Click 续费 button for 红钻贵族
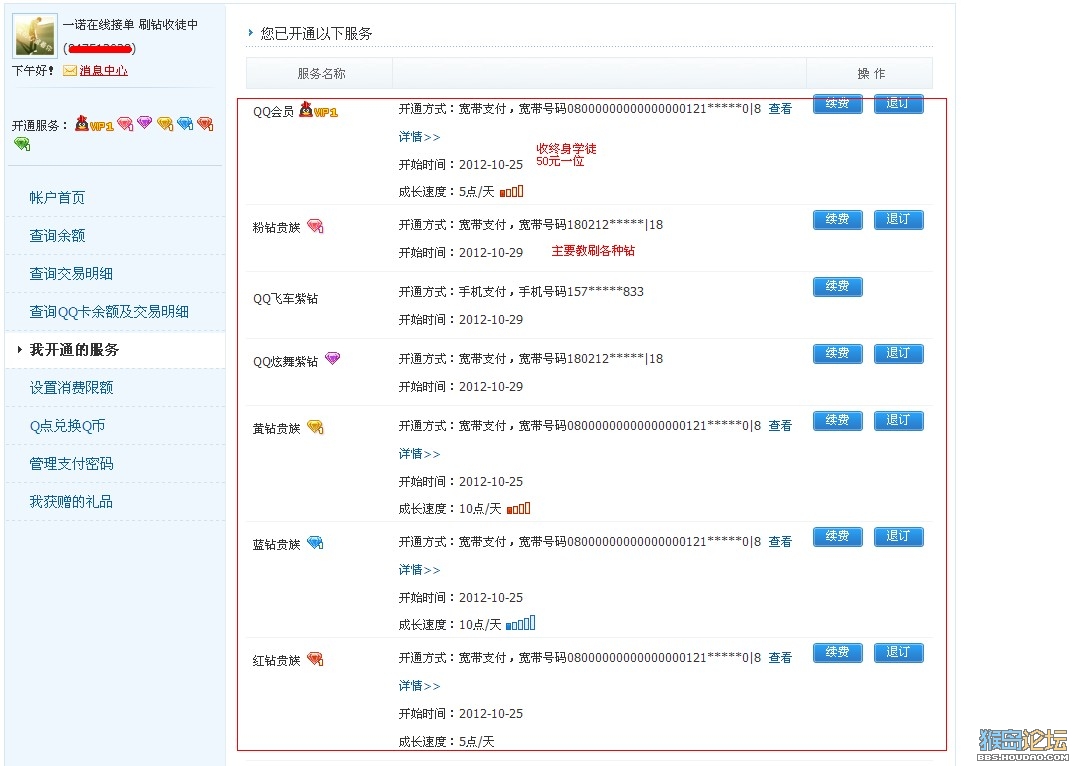The image size is (1074, 766). click(838, 652)
